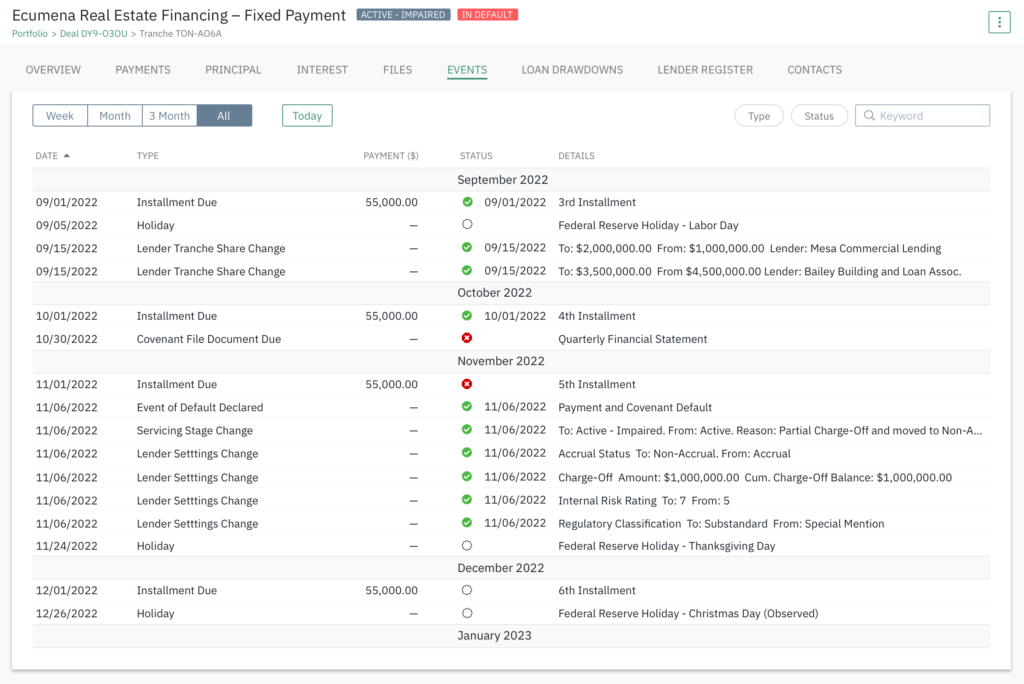Open the Type filter dropdown
Image resolution: width=1024 pixels, height=684 pixels.
[759, 116]
